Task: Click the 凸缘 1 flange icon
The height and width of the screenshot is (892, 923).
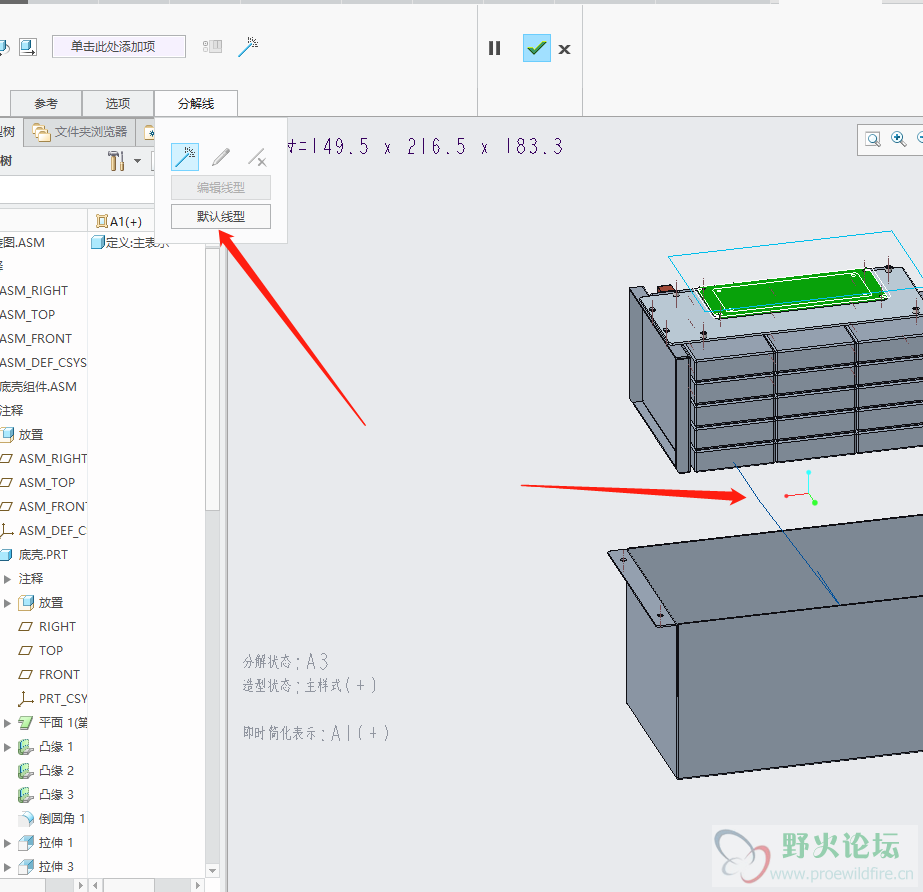Action: [26, 747]
